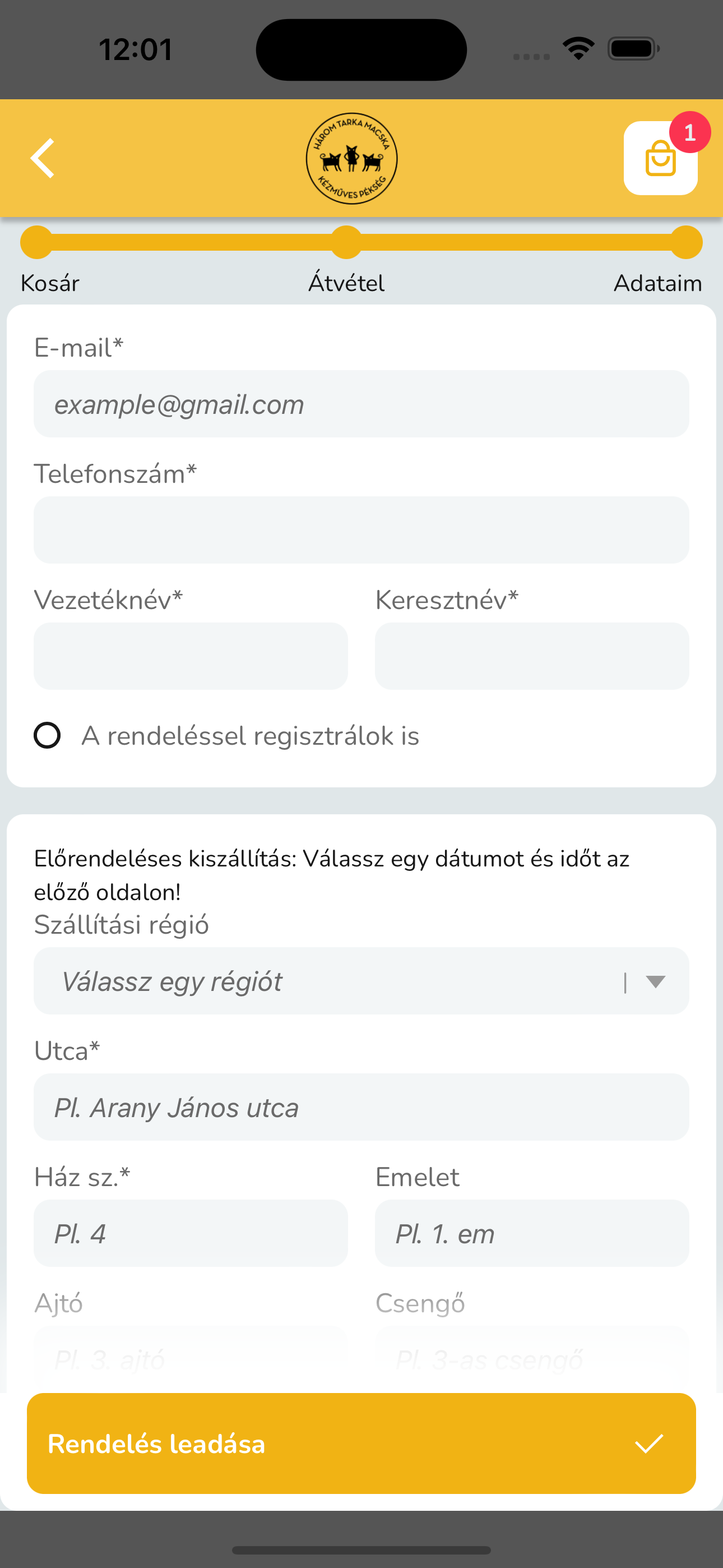
Task: Enable 'A rendeléssel regisztrálok is' radio option
Action: [x=47, y=735]
